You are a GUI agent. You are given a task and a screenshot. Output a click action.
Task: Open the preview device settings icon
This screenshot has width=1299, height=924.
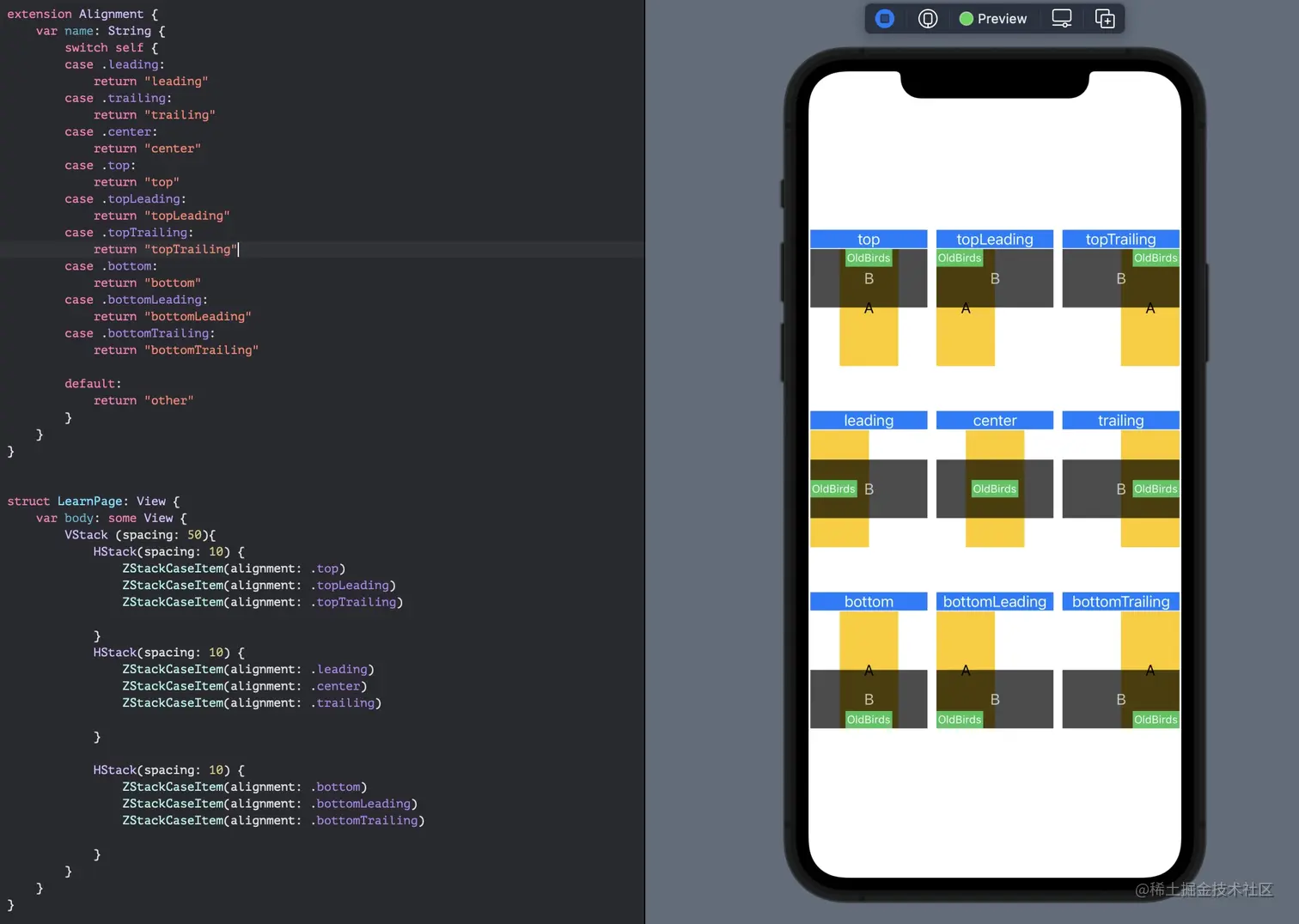click(x=1062, y=18)
